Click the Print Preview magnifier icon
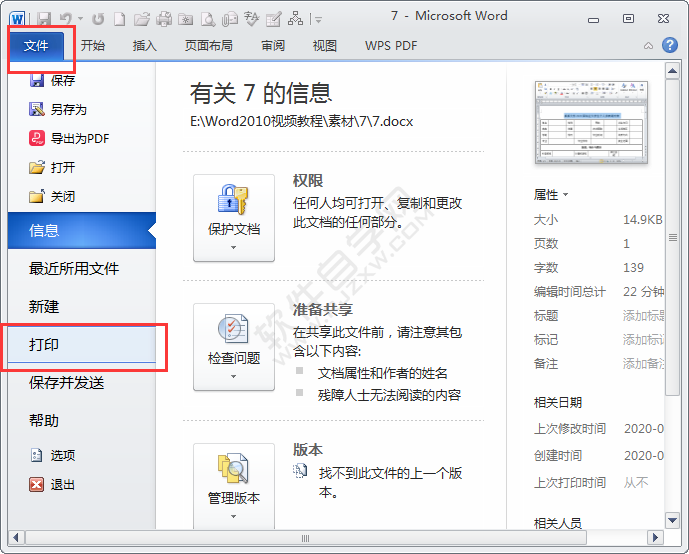The image size is (689, 554). click(208, 19)
